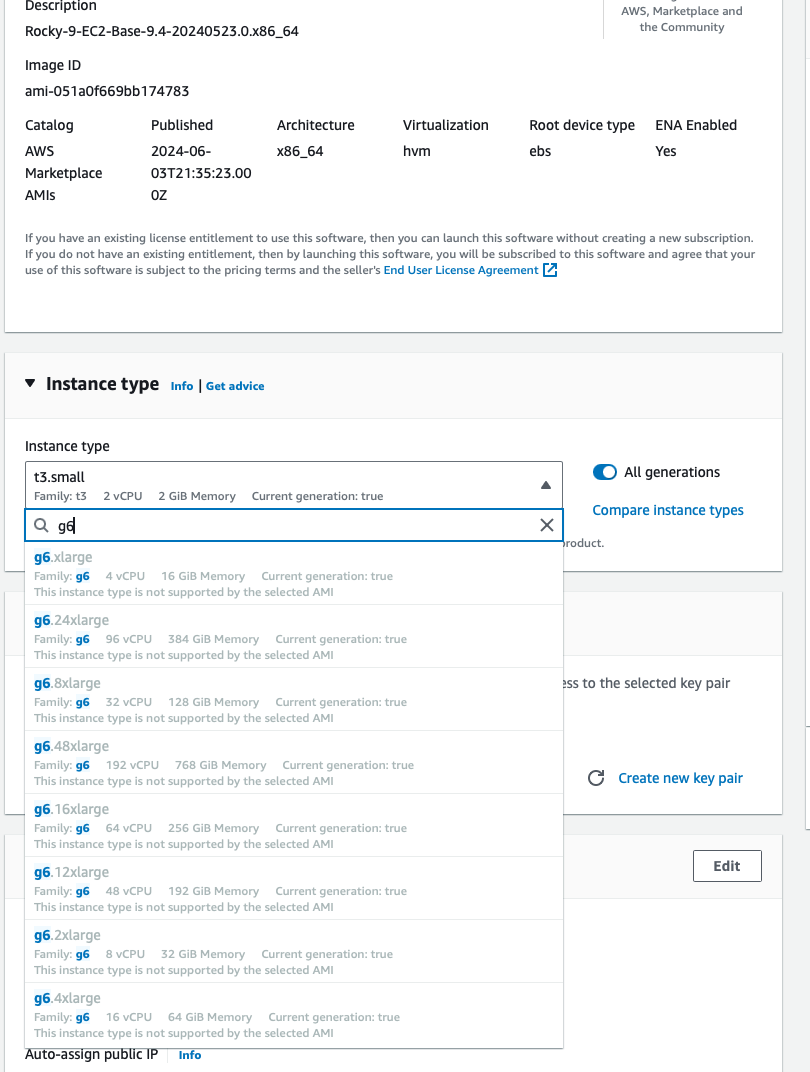Open Get advice link for instance type

pos(235,386)
